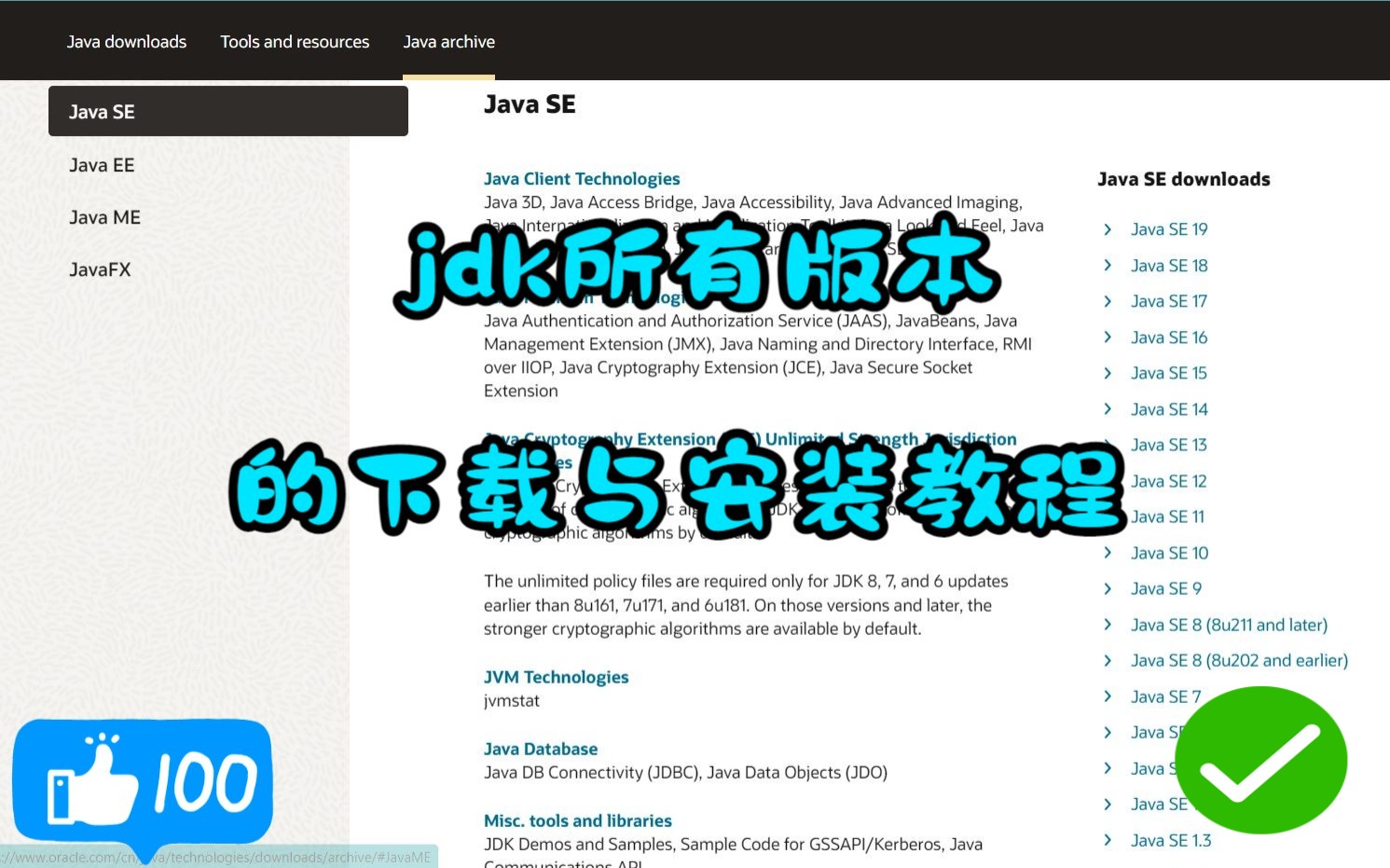Click the chevron beside Java SE 19
This screenshot has width=1390, height=868.
[x=1108, y=229]
